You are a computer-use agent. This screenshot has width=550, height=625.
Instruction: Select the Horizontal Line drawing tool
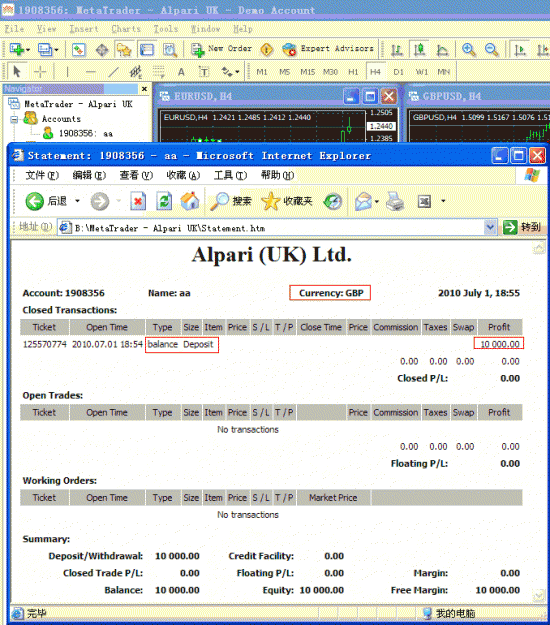(91, 72)
